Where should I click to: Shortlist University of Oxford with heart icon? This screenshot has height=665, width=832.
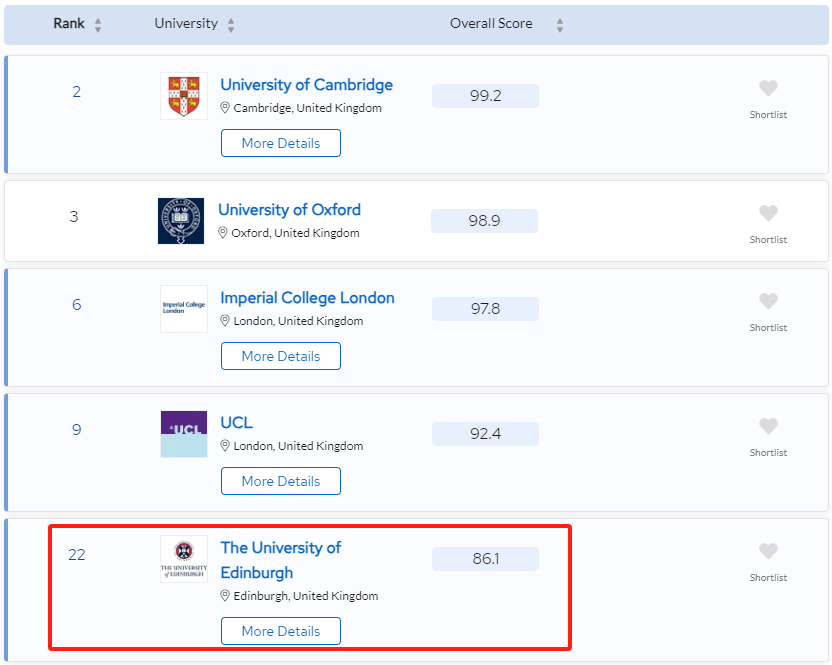pos(768,213)
